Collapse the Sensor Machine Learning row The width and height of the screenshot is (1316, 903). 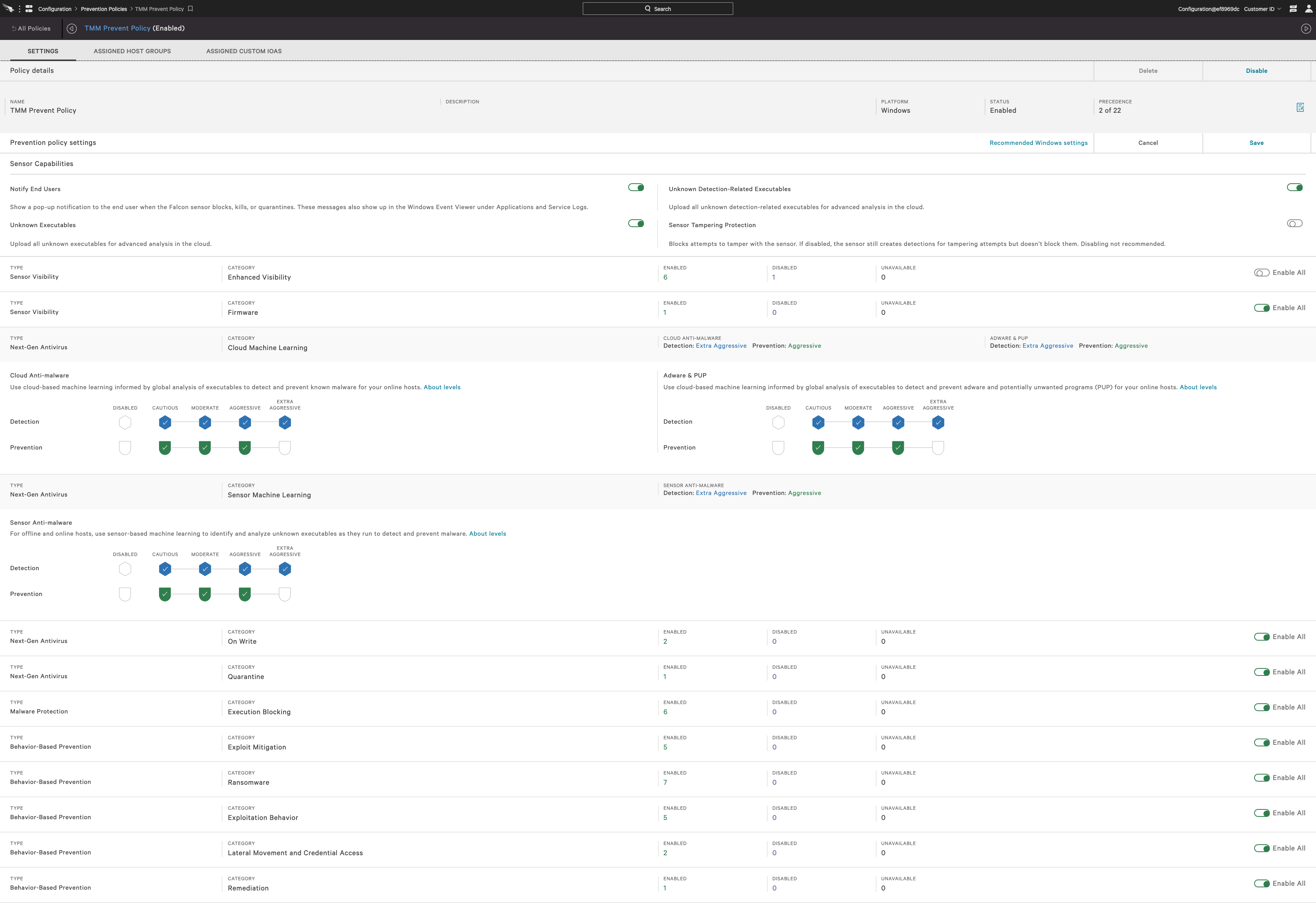658,491
